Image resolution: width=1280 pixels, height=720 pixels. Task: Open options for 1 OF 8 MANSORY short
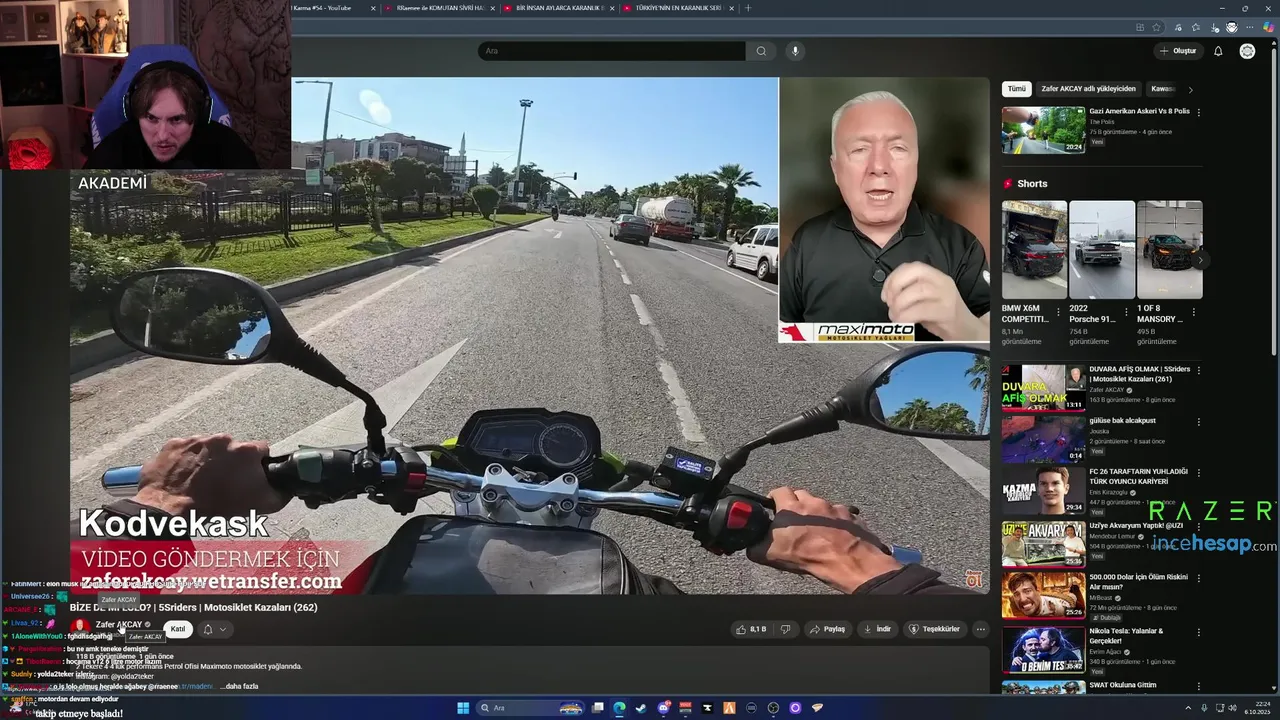[1194, 312]
